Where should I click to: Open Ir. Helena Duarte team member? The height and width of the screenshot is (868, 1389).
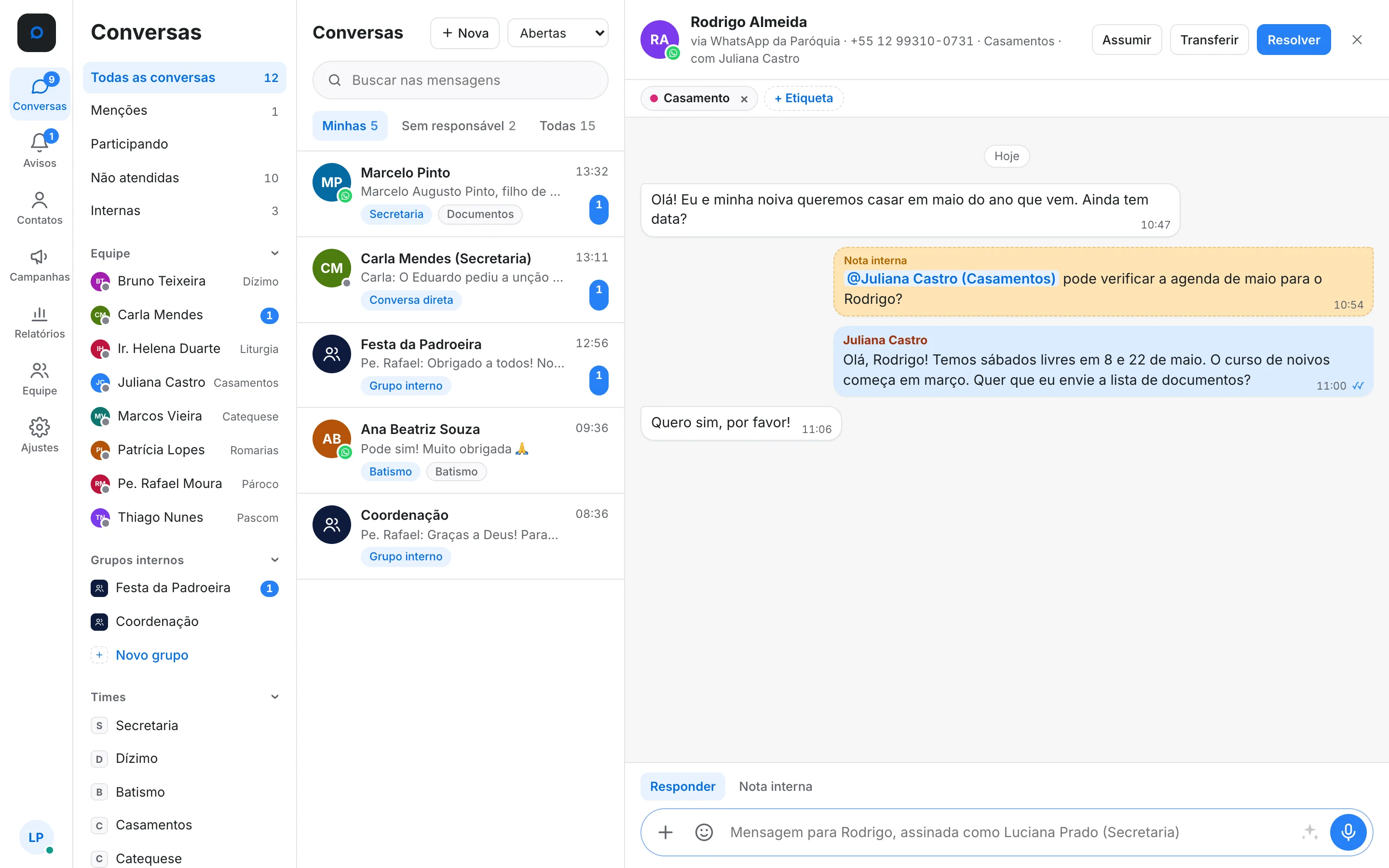point(184,349)
